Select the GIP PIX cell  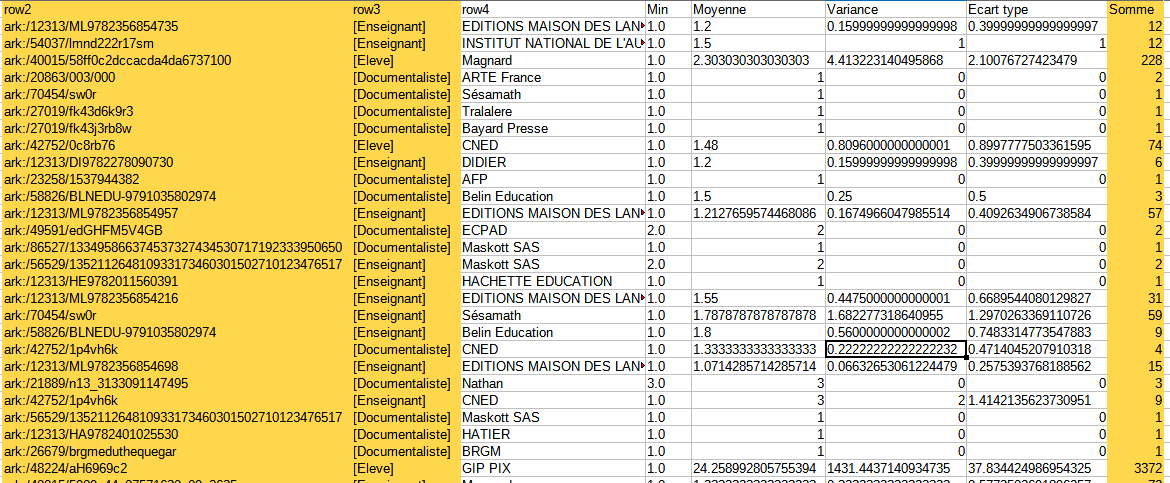[x=551, y=468]
